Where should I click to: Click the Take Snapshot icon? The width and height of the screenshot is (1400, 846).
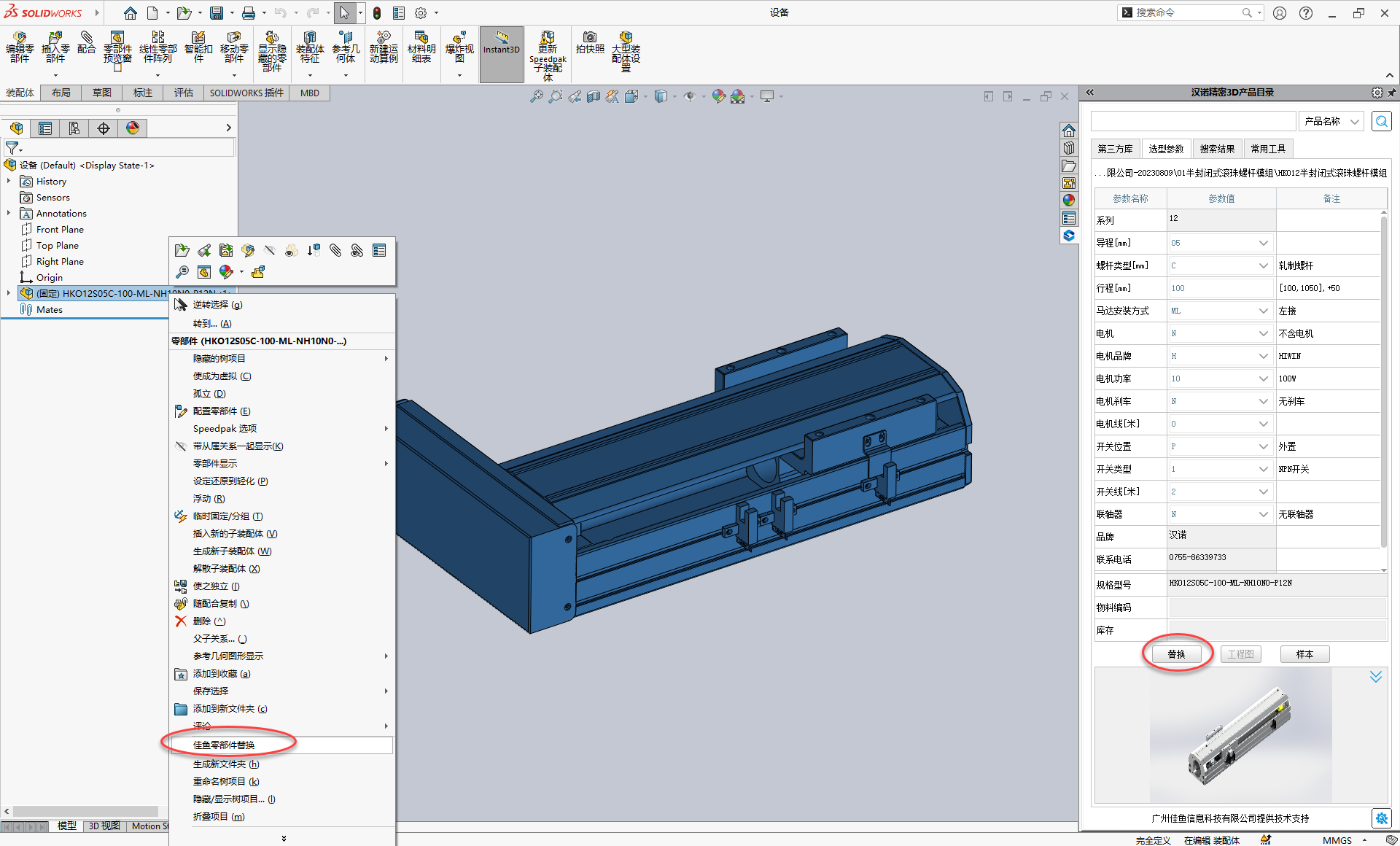(590, 42)
